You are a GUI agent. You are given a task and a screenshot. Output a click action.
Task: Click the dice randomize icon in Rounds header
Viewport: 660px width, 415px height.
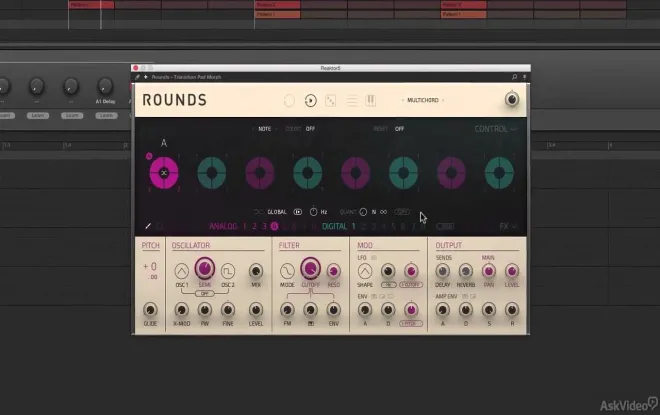(x=331, y=101)
